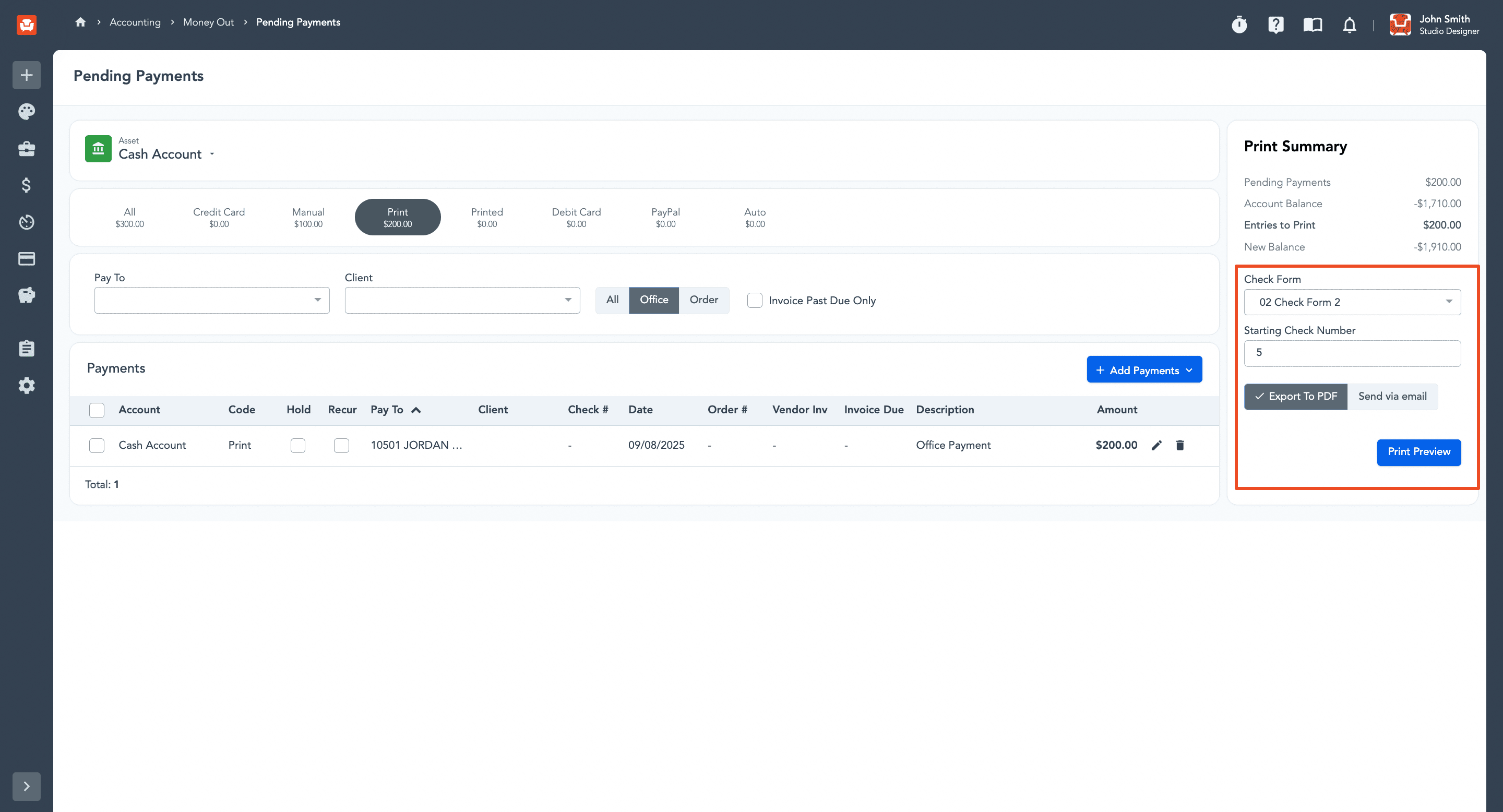Select the Send via email option
1503x812 pixels.
(x=1392, y=396)
